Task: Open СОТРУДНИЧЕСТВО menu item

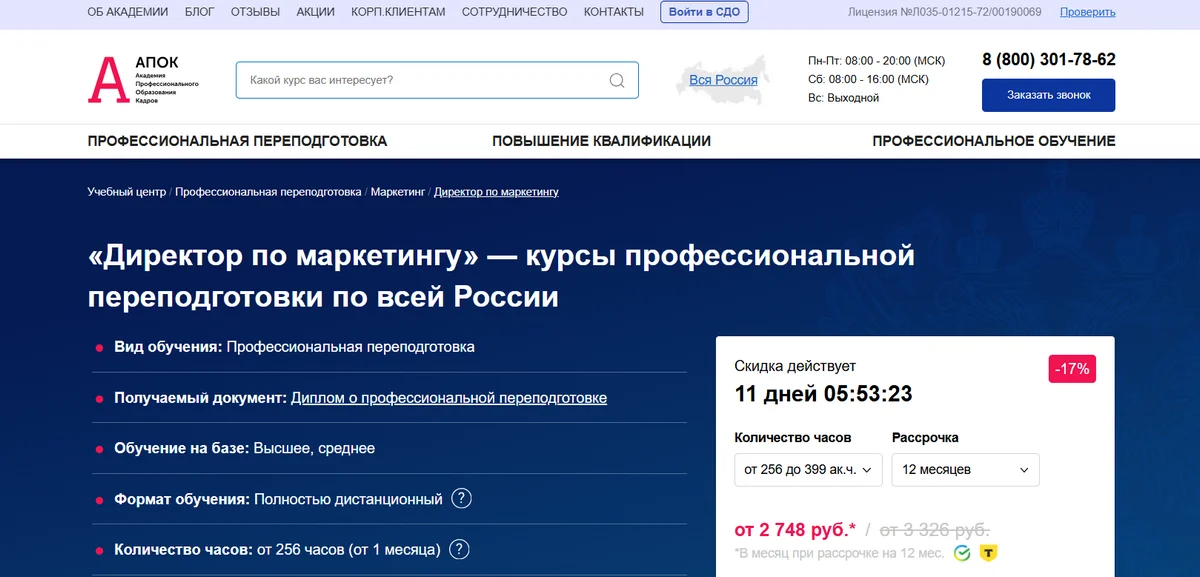Action: click(514, 12)
